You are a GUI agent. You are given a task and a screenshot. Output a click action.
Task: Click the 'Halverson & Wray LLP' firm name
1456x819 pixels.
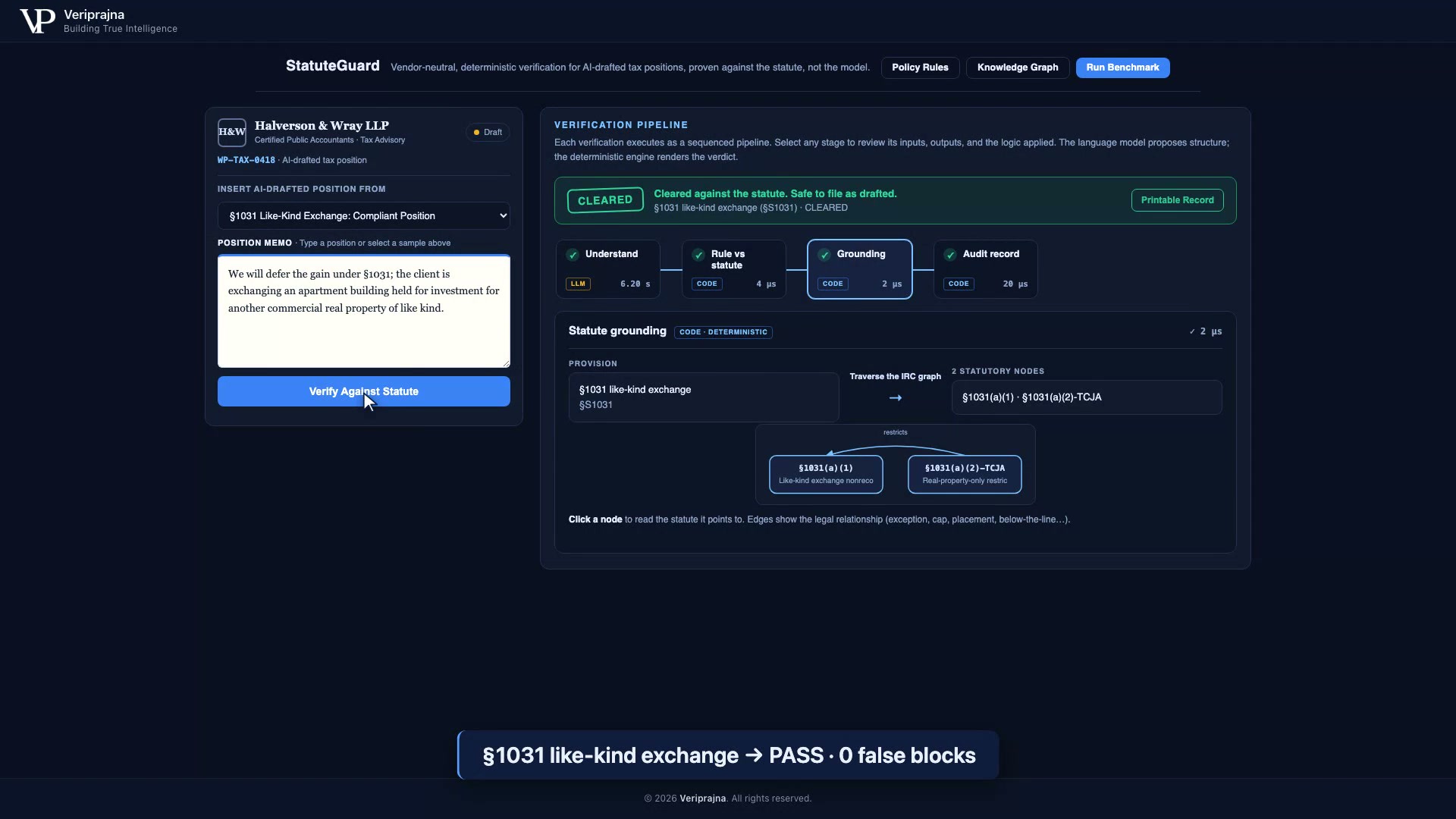(x=322, y=126)
